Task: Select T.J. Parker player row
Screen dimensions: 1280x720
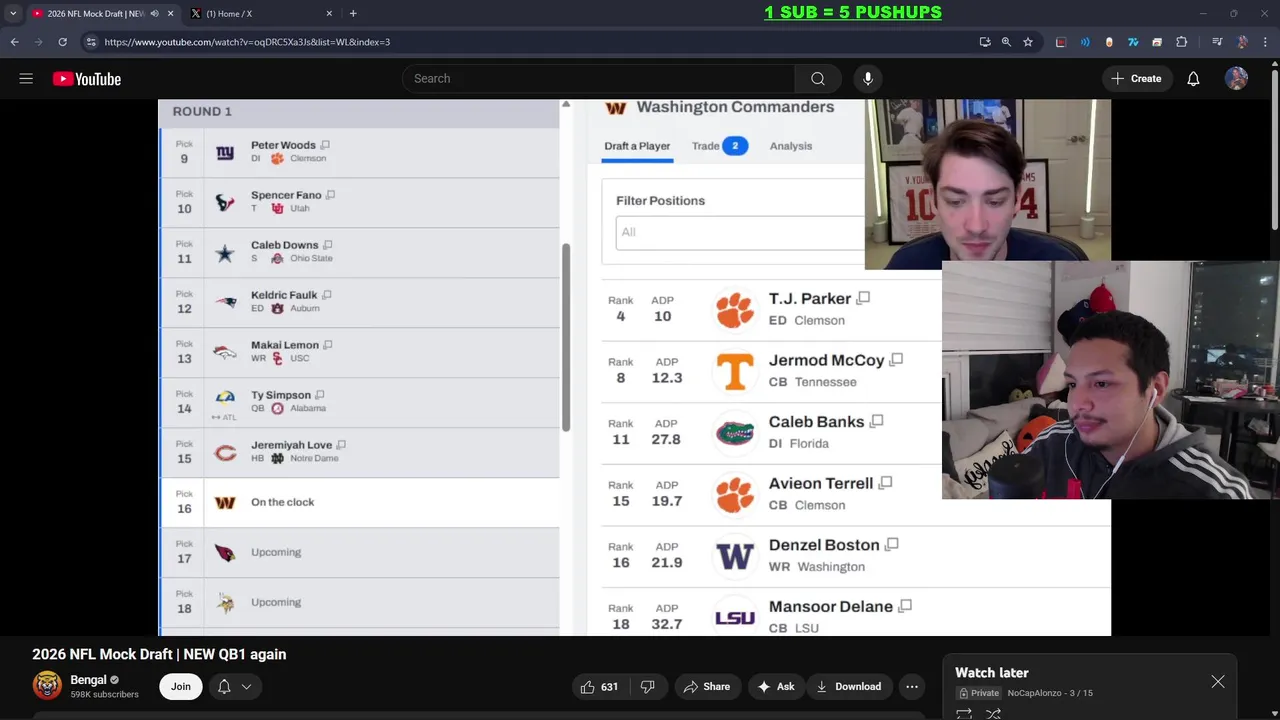Action: [x=770, y=309]
